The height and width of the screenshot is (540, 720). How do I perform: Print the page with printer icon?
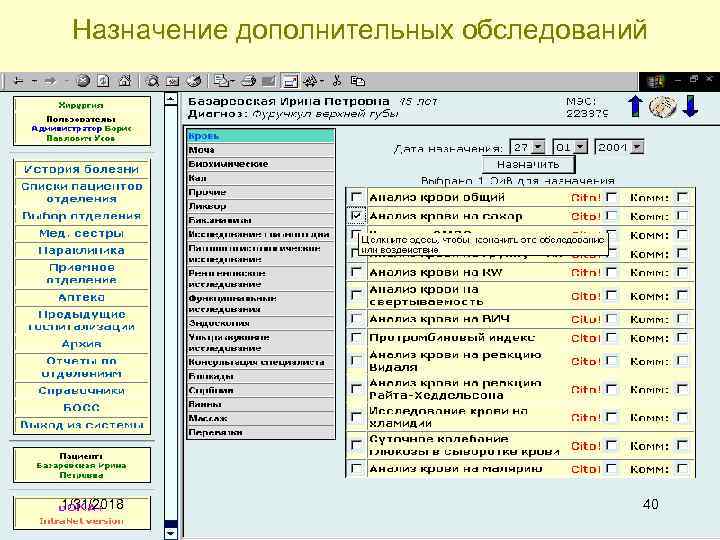point(248,81)
